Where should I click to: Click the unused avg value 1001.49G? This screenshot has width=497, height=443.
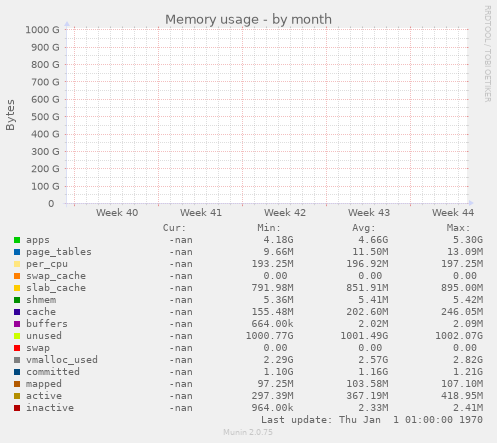[x=364, y=336]
